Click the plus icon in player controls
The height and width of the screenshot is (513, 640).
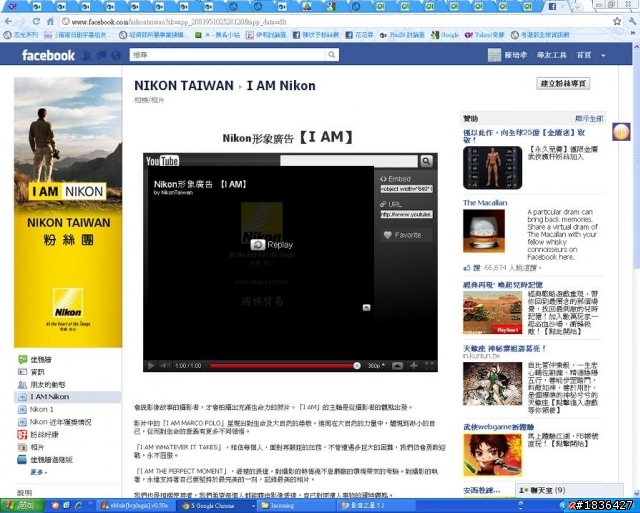(413, 366)
